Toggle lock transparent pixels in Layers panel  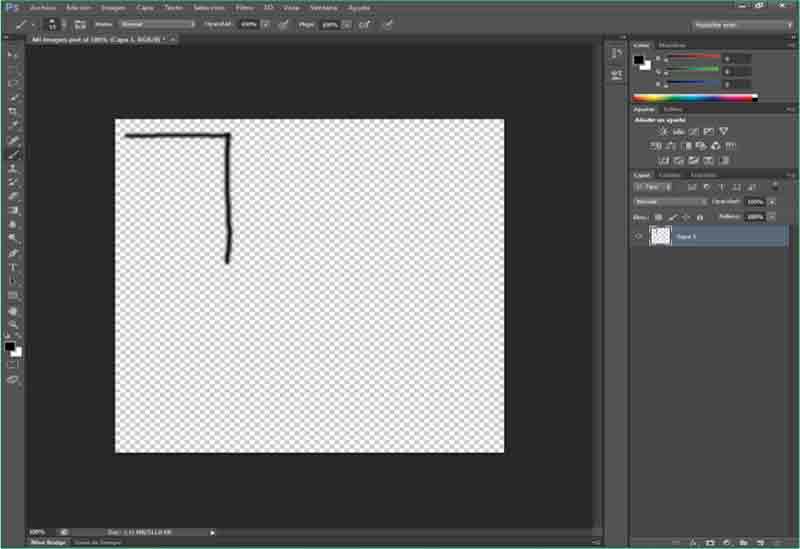point(658,216)
